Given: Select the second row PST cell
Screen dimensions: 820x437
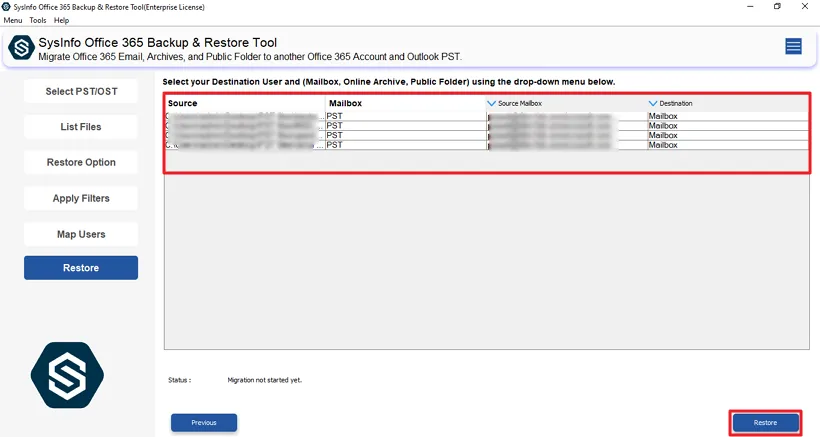Looking at the screenshot, I should (x=406, y=125).
